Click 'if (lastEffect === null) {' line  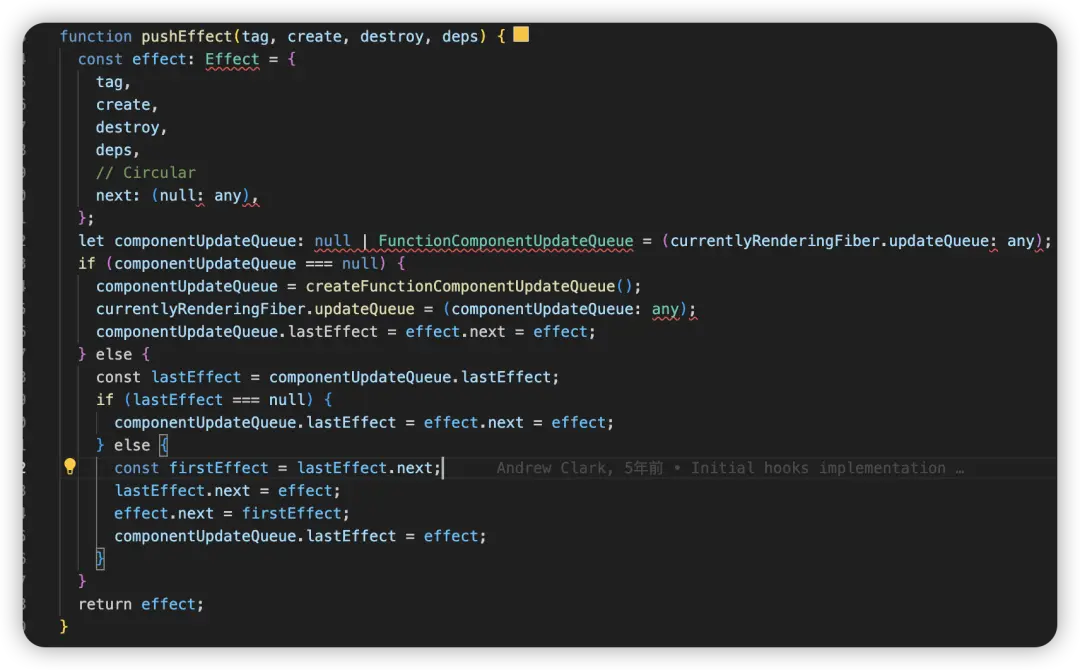(214, 400)
